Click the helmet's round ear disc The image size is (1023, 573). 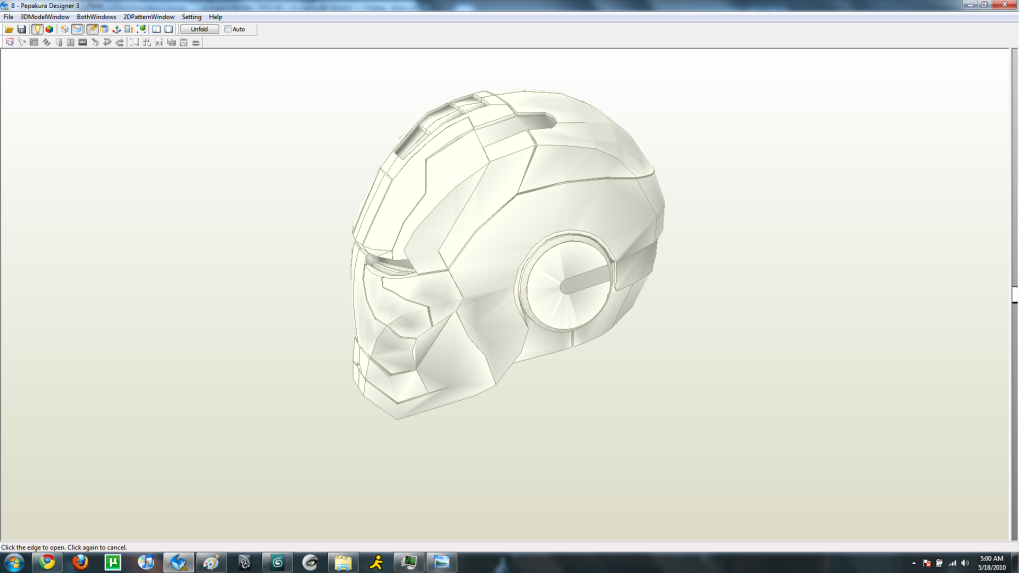pos(567,284)
